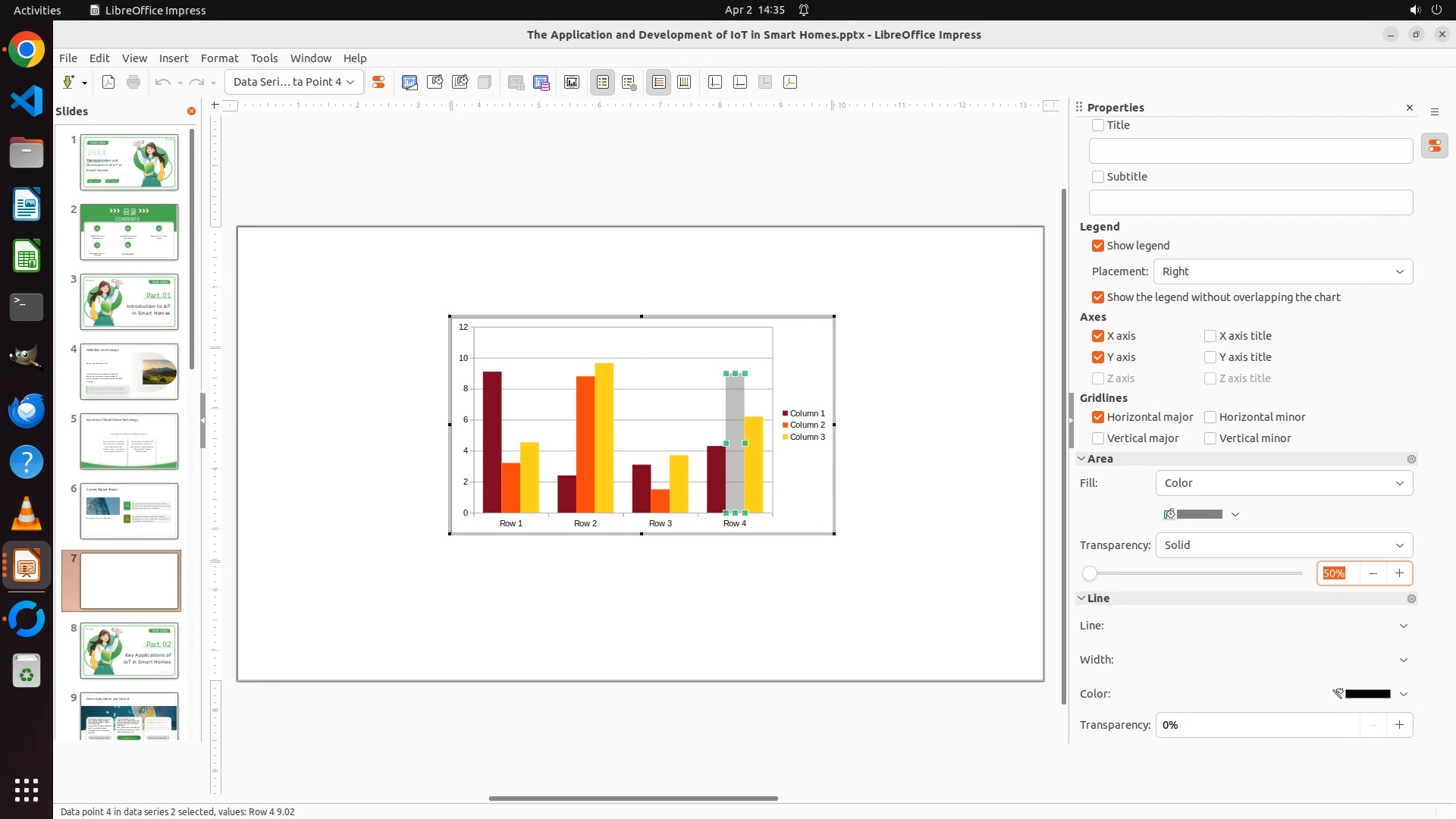Enable the Vertical major gridlines checkbox
The height and width of the screenshot is (819, 1456).
[1098, 438]
